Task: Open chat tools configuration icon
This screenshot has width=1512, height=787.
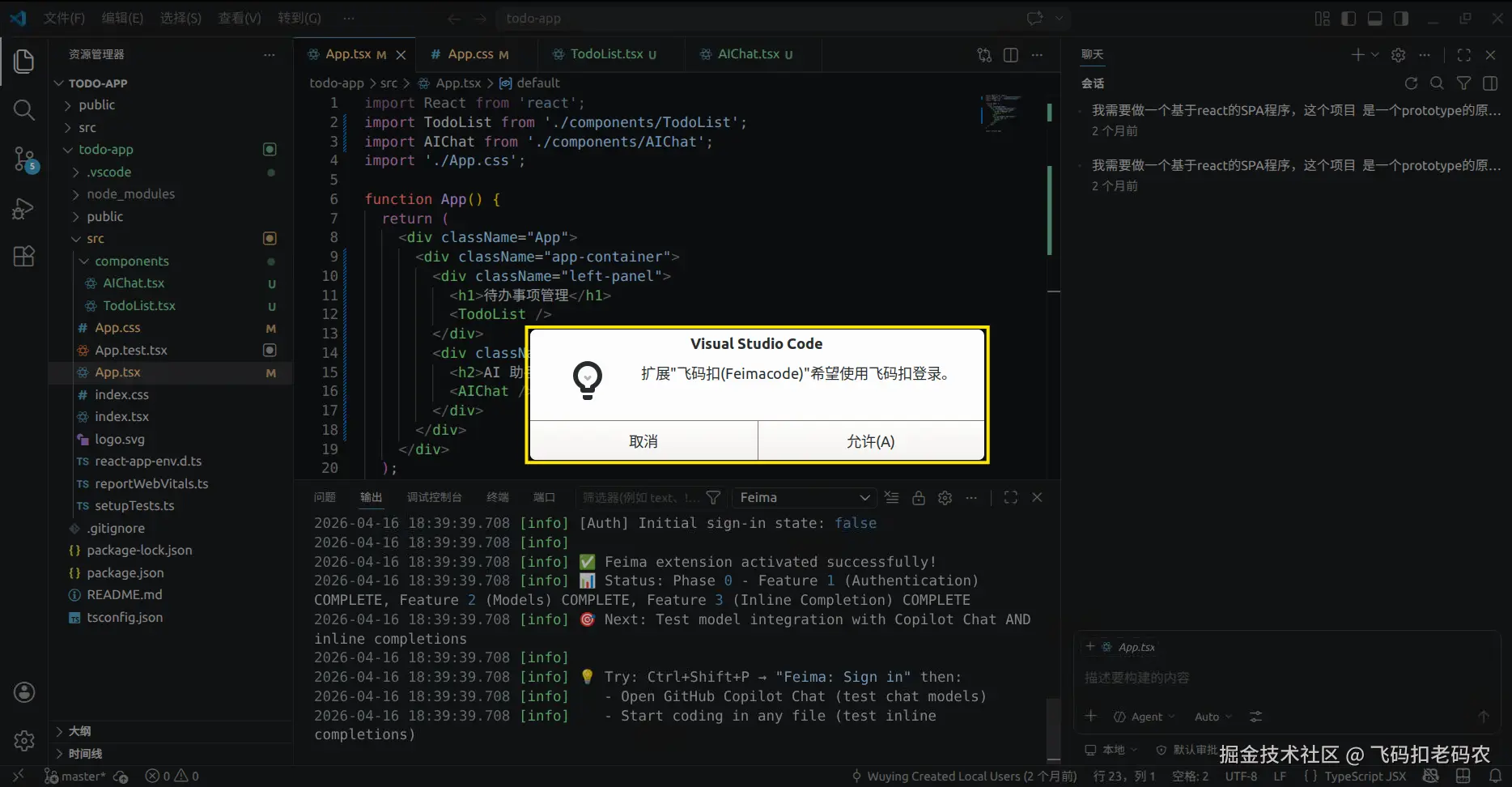Action: (1255, 717)
